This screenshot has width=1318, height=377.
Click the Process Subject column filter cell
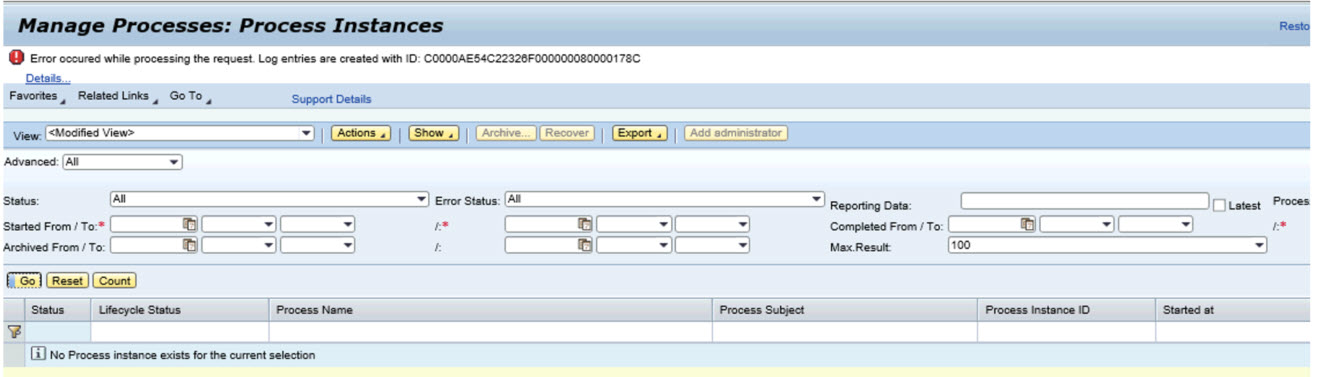pyautogui.click(x=845, y=332)
